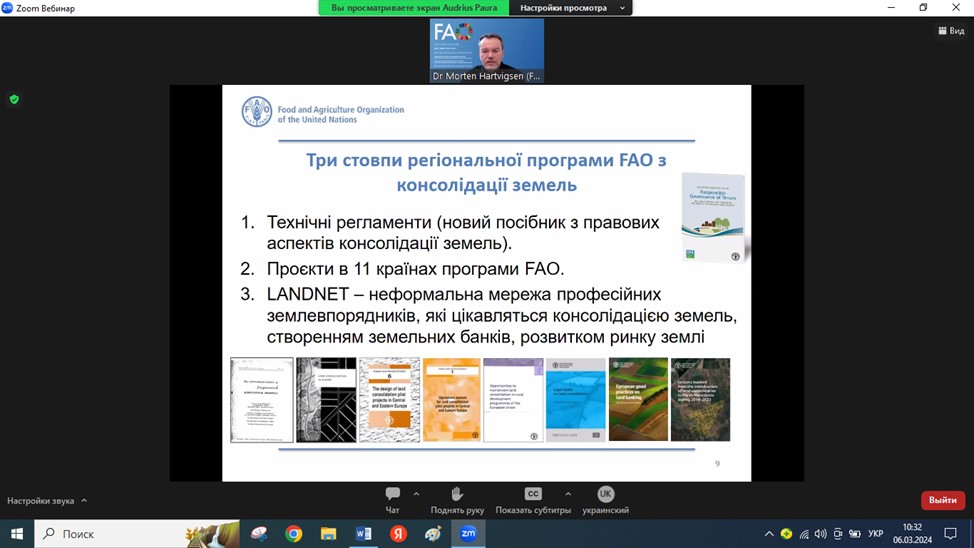Expand the audio settings caret
The width and height of the screenshot is (974, 548).
tap(84, 500)
